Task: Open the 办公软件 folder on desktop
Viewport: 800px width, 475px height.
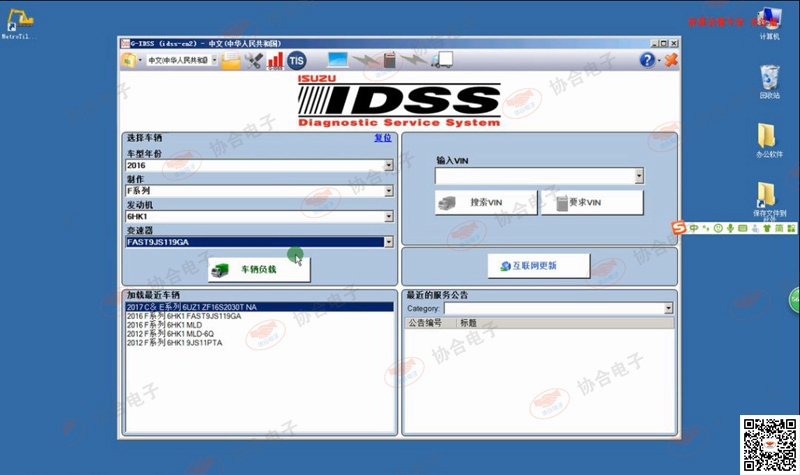Action: [x=769, y=140]
